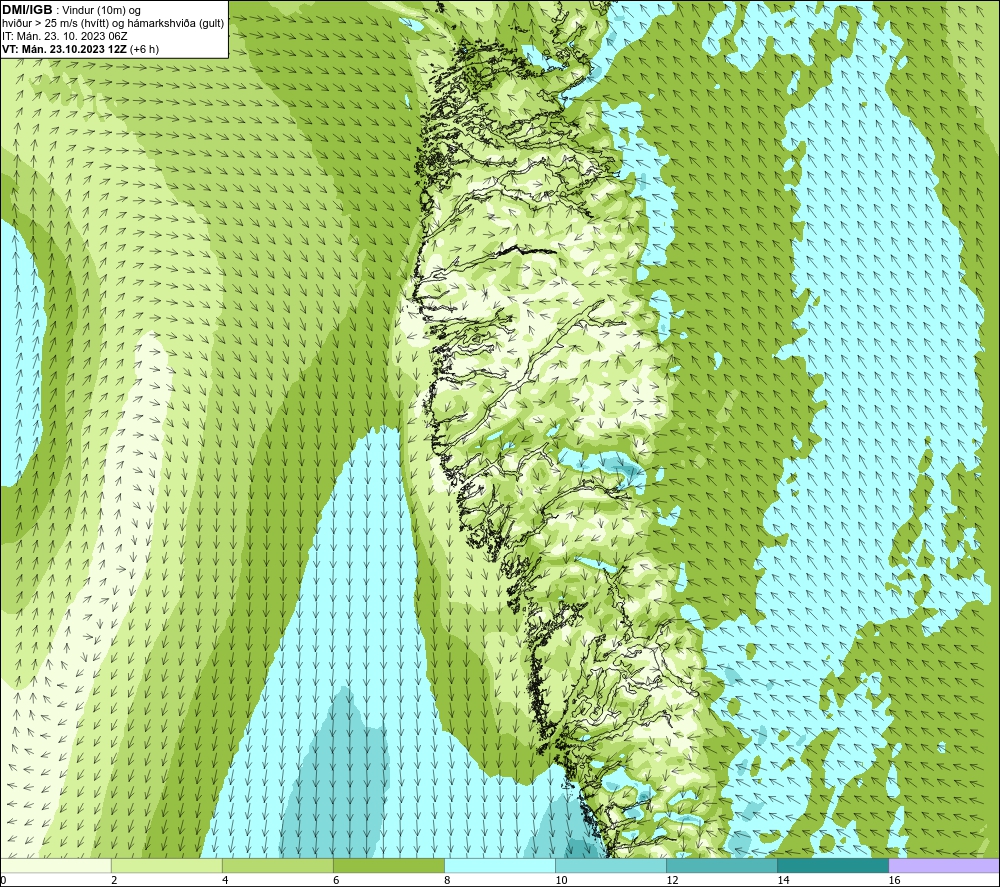Select the 2–4 m/s light green swatch

click(x=166, y=866)
